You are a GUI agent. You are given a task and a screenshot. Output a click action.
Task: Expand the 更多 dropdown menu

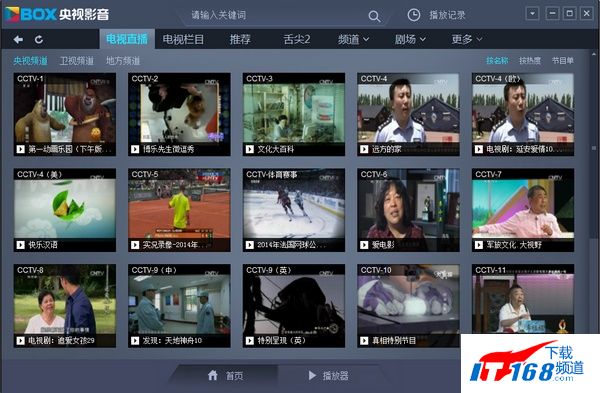coord(467,39)
